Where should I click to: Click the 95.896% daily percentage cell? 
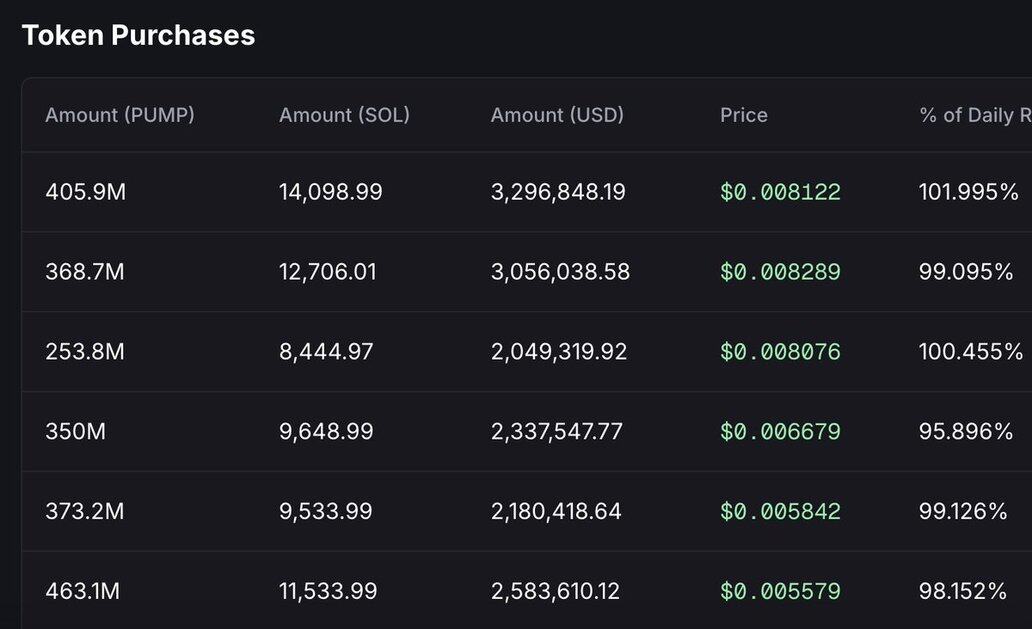(x=966, y=432)
